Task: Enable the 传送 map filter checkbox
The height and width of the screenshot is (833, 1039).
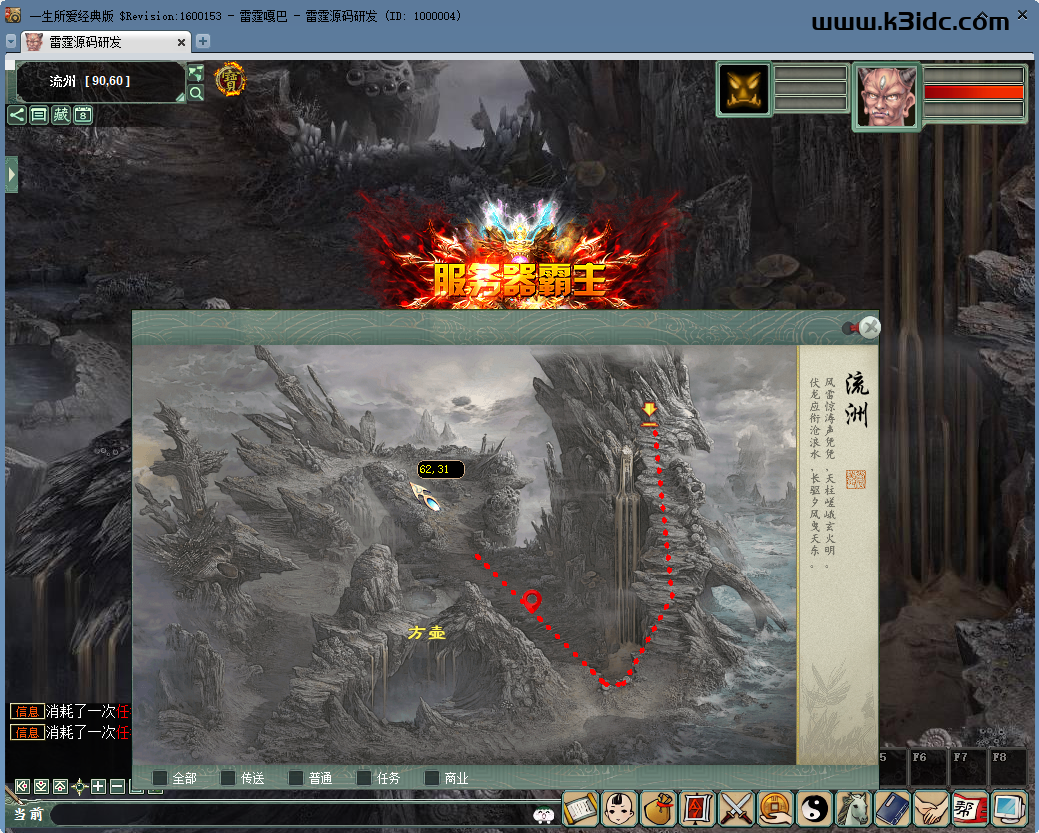Action: point(228,778)
